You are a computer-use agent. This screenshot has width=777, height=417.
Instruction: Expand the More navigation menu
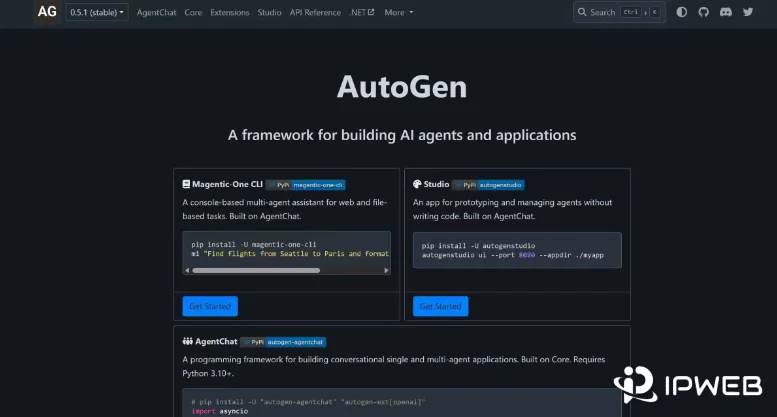point(398,12)
